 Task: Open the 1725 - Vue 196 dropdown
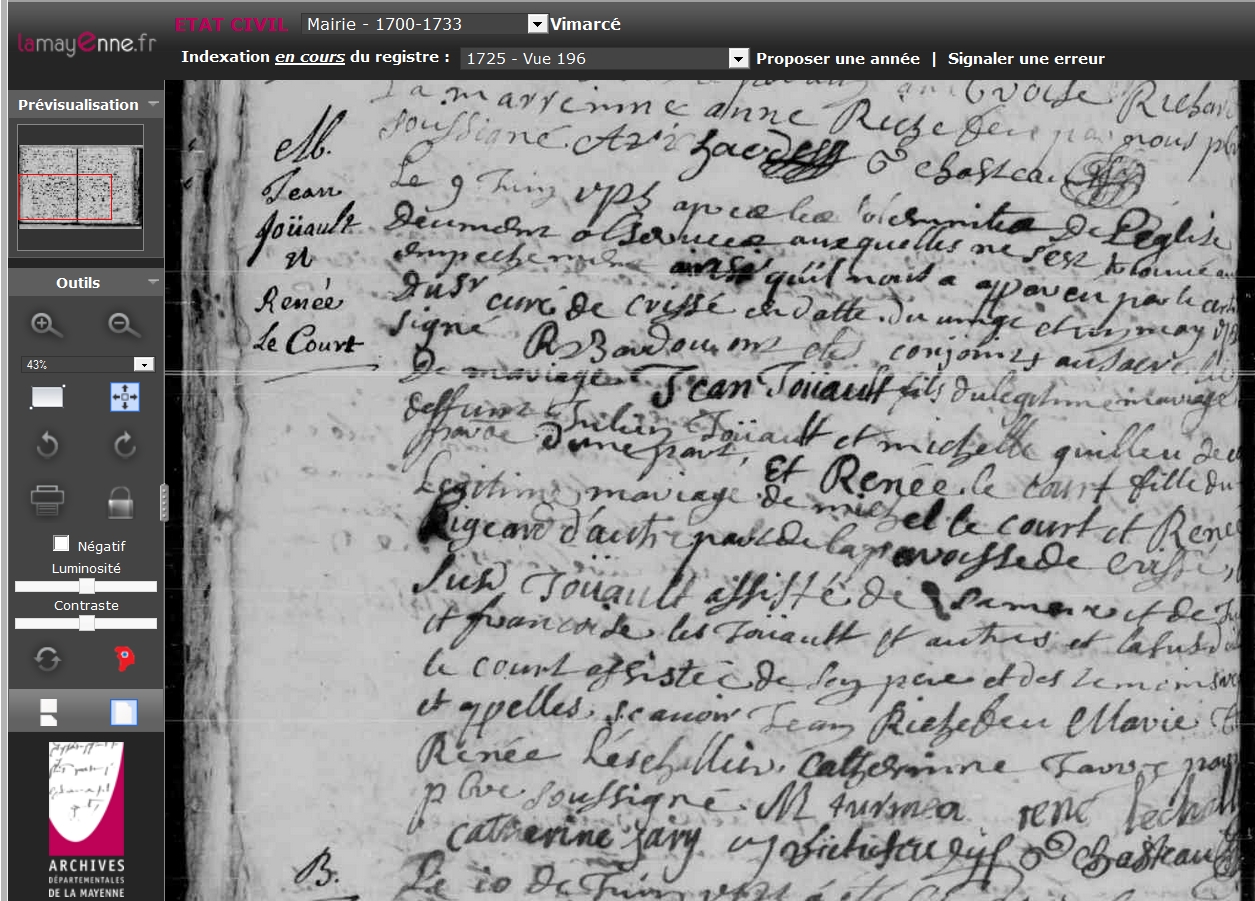click(738, 59)
